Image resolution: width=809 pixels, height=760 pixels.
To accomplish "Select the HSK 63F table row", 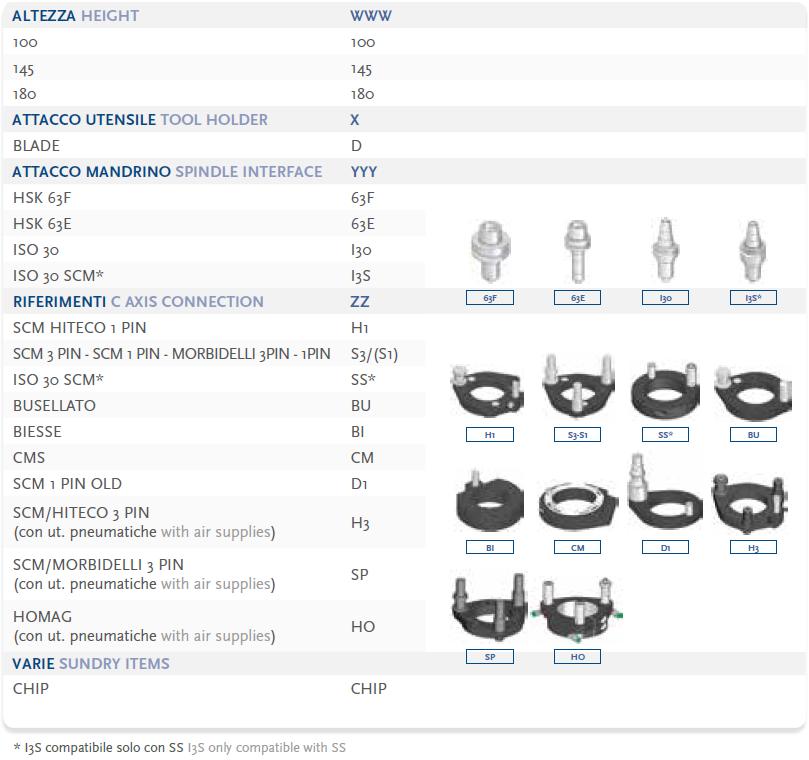I will (44, 198).
